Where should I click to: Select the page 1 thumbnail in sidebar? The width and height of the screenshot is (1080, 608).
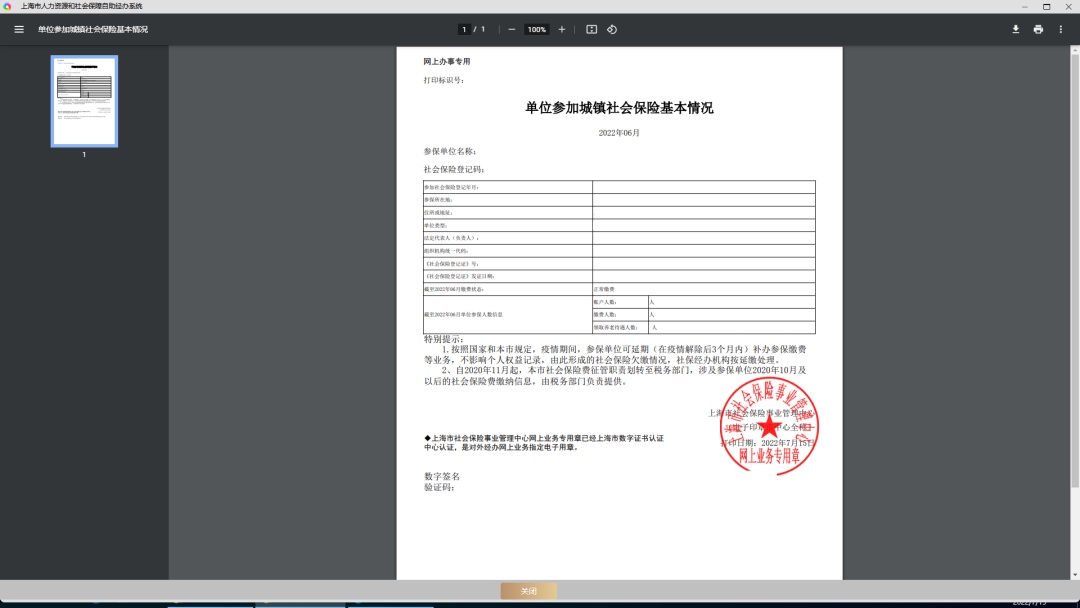tap(84, 101)
